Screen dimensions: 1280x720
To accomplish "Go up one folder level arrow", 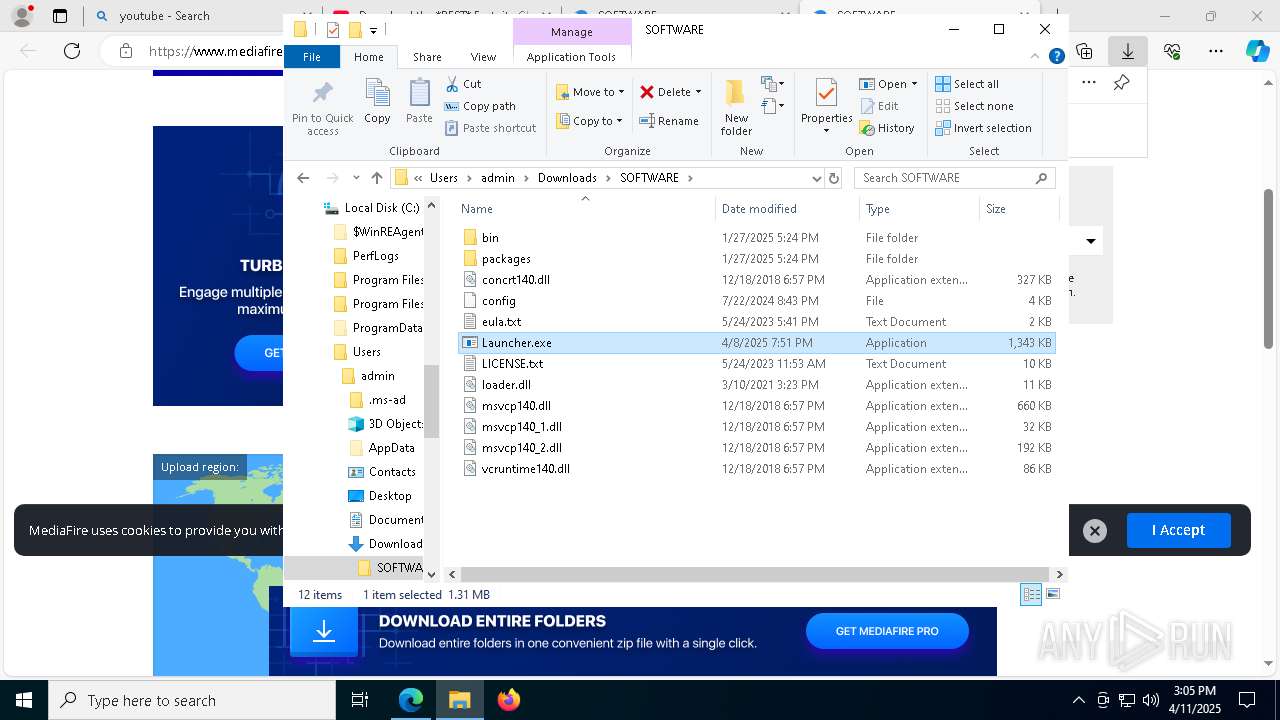I will [377, 178].
